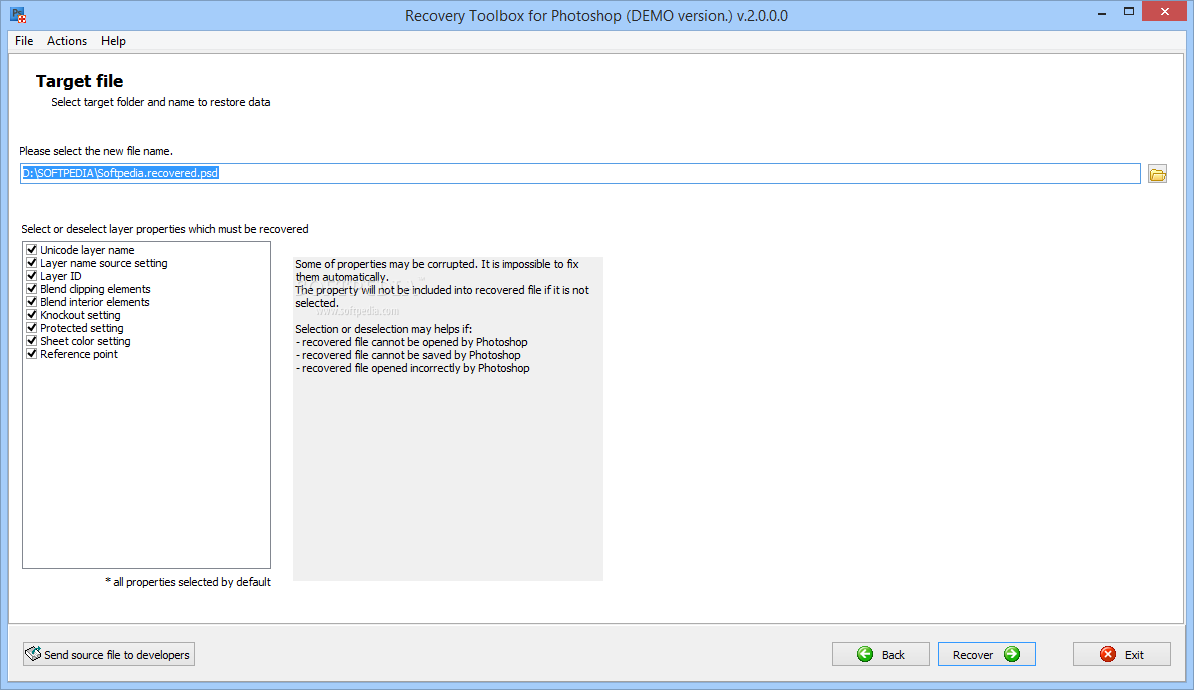
Task: Deselect Blend interior elements checkbox
Action: tap(32, 302)
